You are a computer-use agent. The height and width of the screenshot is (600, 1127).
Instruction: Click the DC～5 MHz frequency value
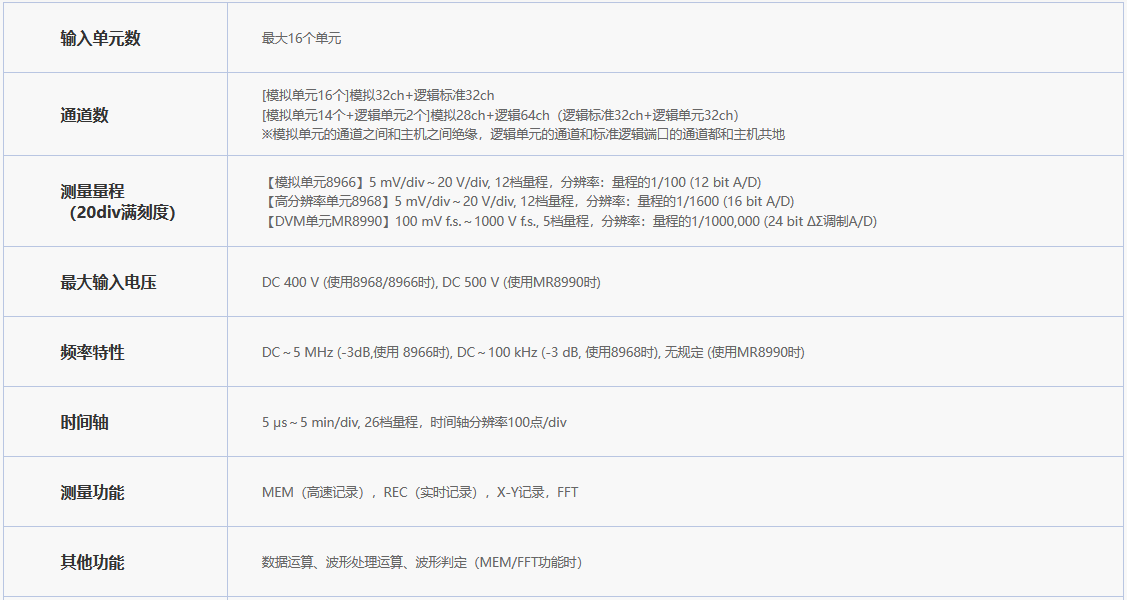[533, 352]
